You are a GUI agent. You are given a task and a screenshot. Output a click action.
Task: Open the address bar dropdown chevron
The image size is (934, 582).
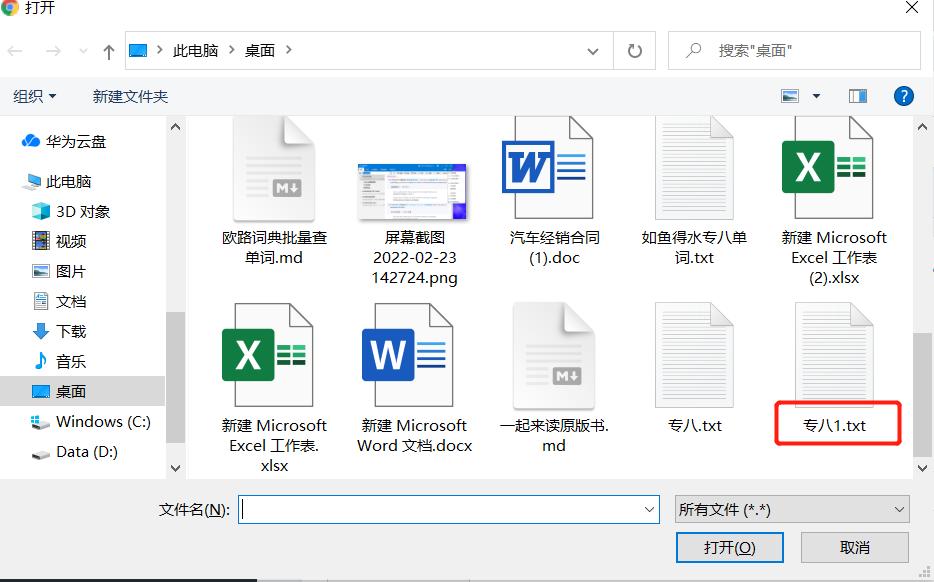[x=593, y=50]
